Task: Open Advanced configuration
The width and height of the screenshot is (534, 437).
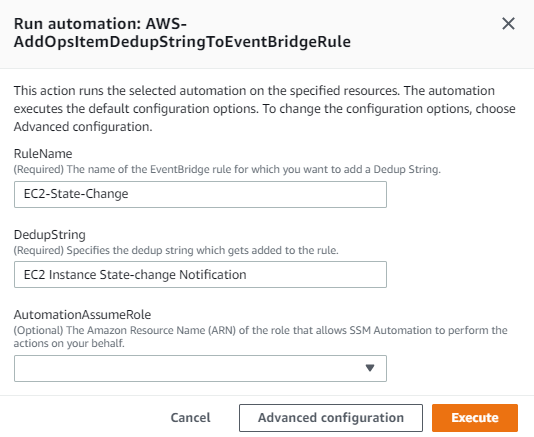Action: click(x=331, y=418)
